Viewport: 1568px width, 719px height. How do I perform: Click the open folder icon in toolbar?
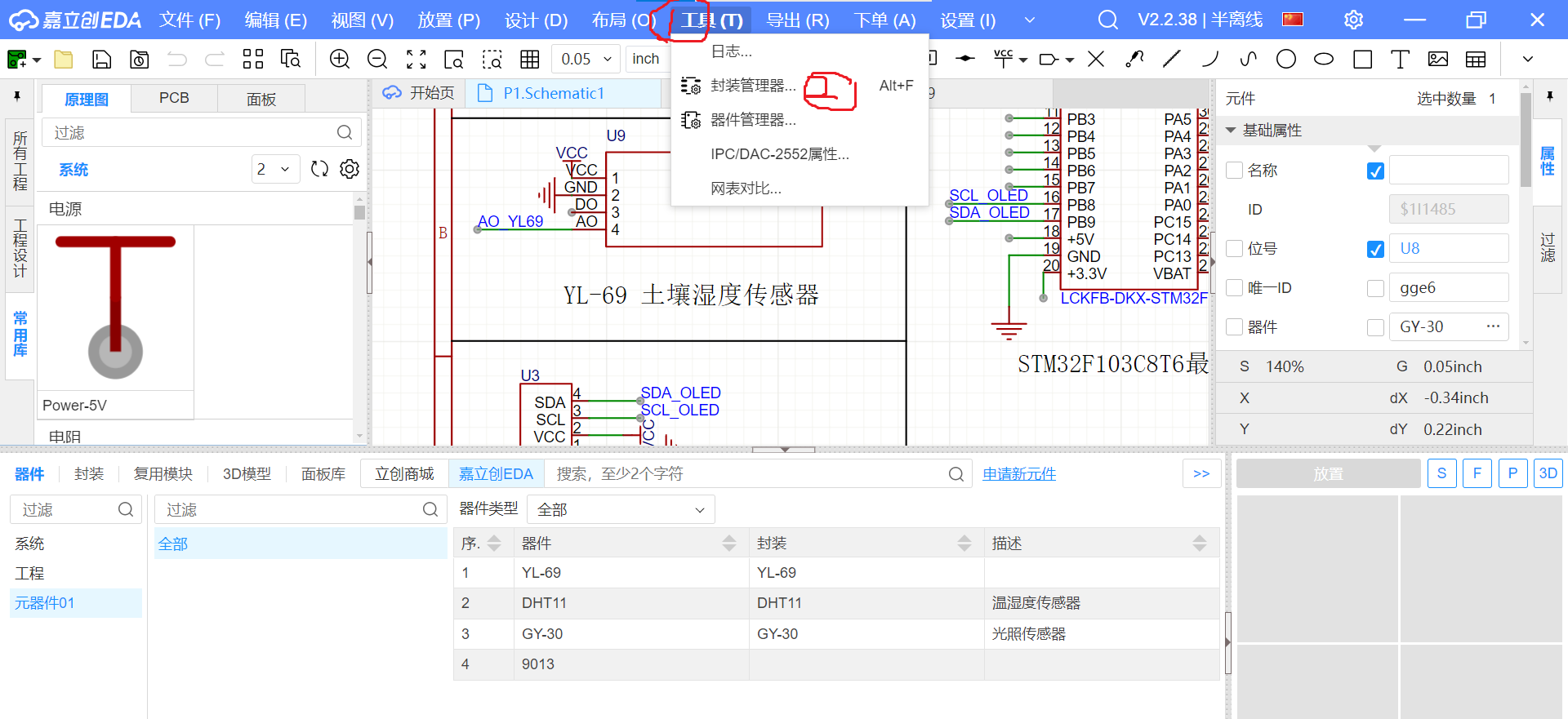click(64, 59)
